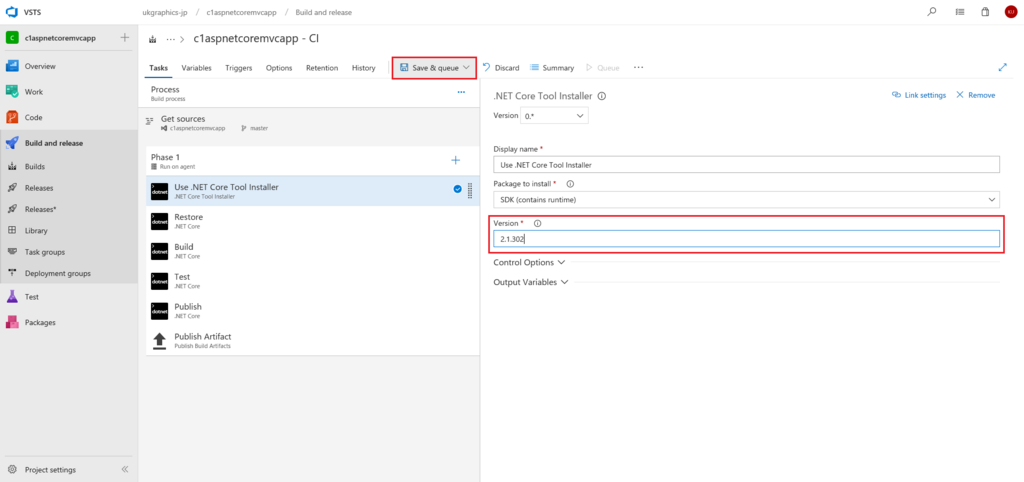The width and height of the screenshot is (1024, 482).
Task: Click info icon beside Package to install
Action: pos(570,184)
